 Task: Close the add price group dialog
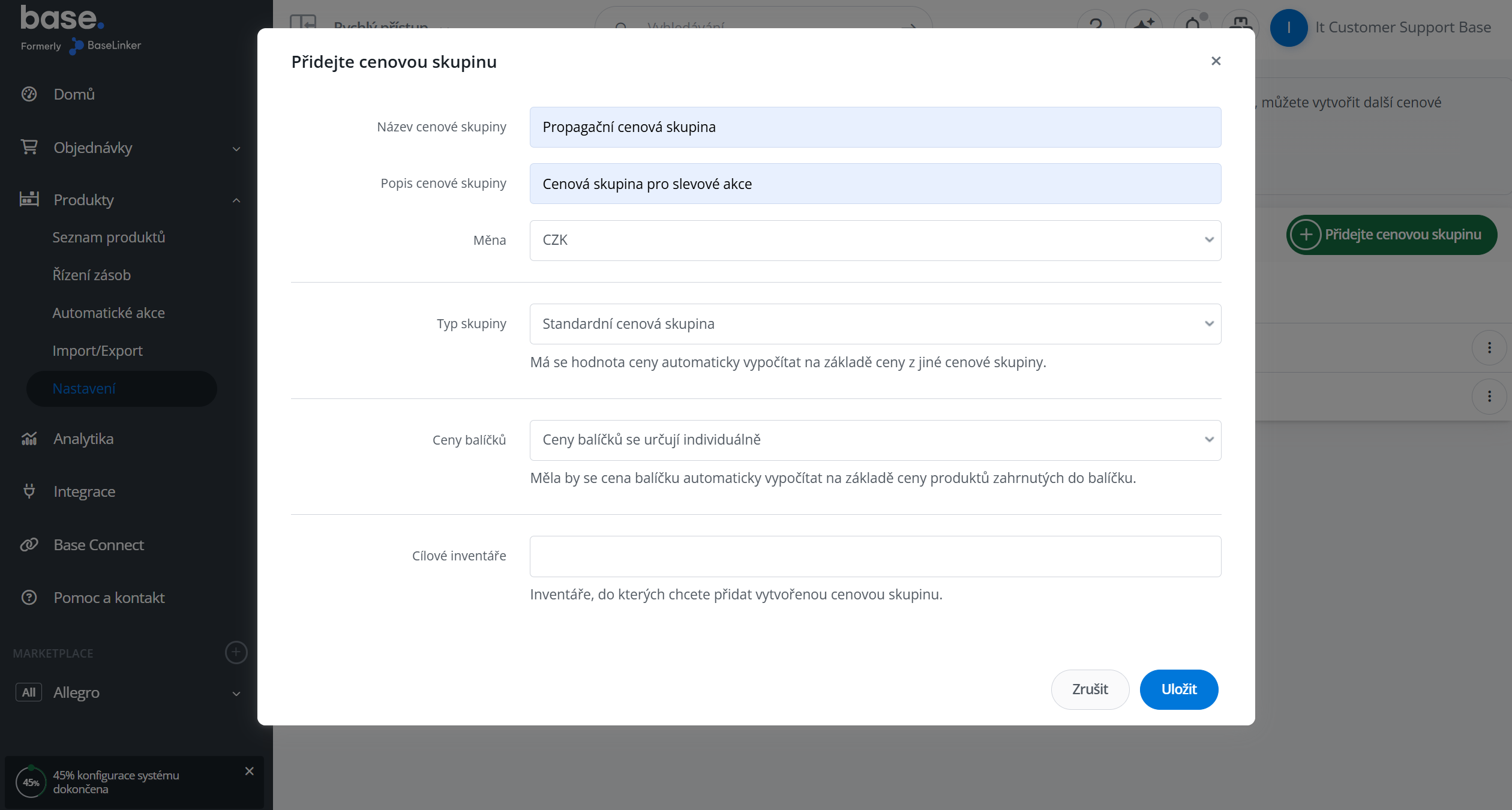1216,61
